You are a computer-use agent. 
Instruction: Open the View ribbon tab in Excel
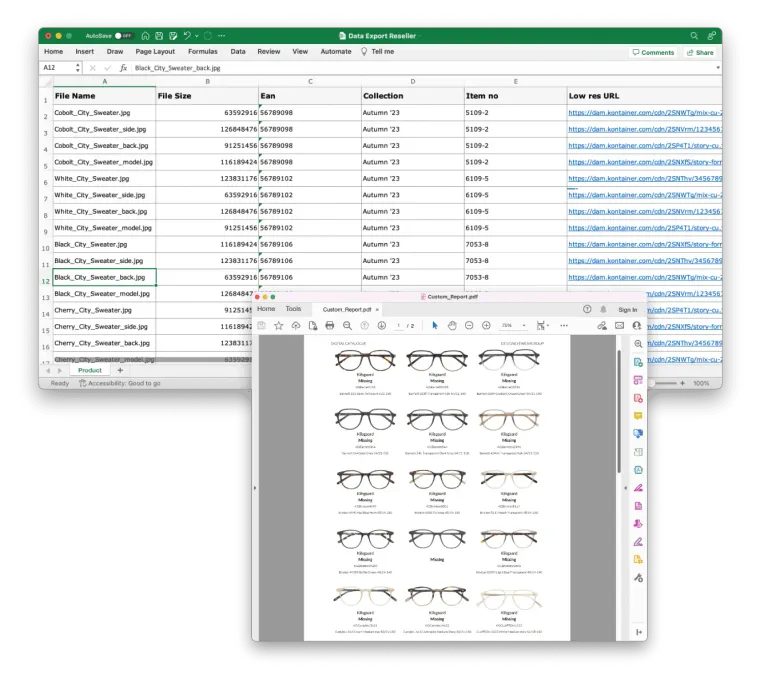pos(300,51)
